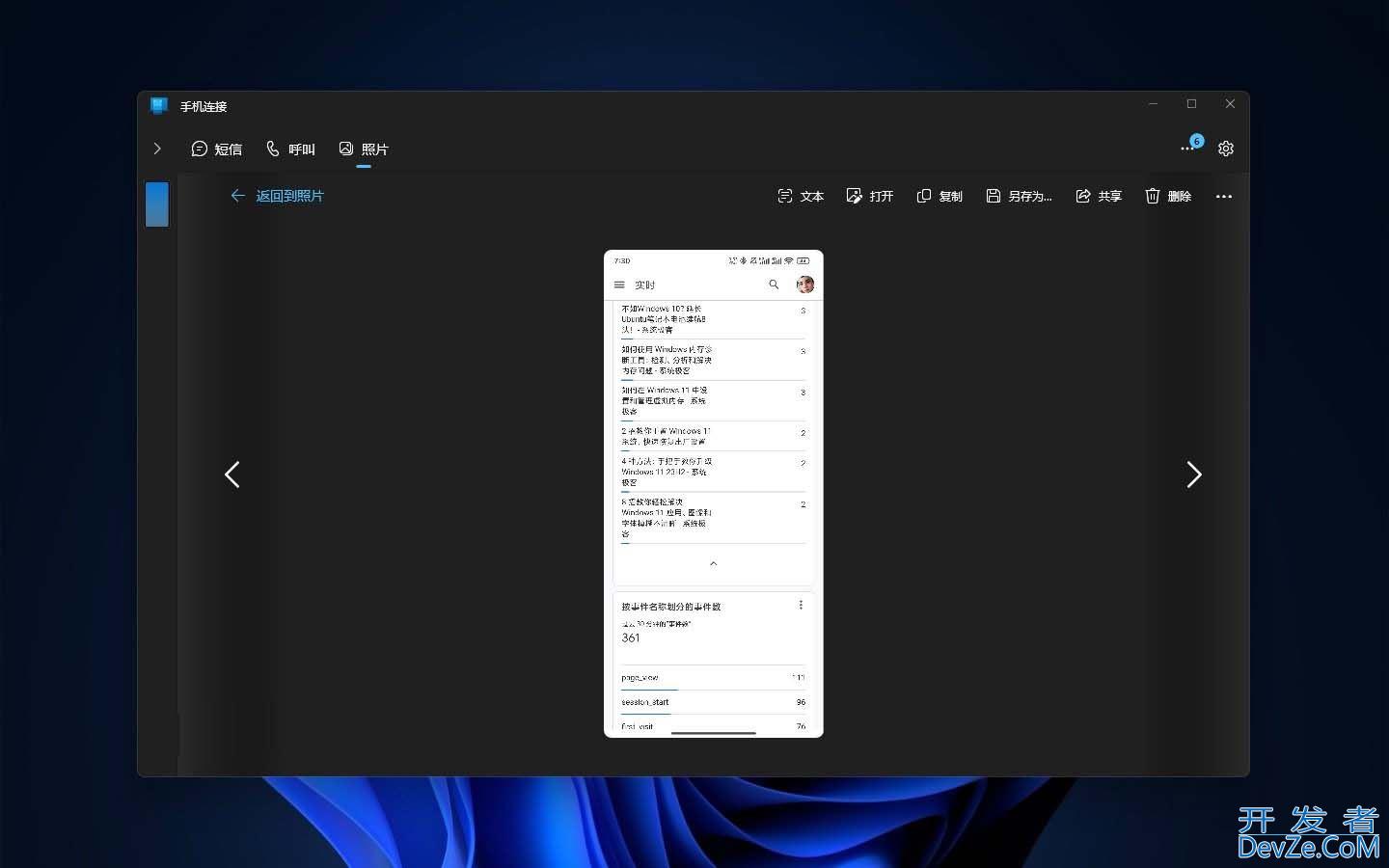
Task: Open the 短信 messages tab
Action: [216, 149]
